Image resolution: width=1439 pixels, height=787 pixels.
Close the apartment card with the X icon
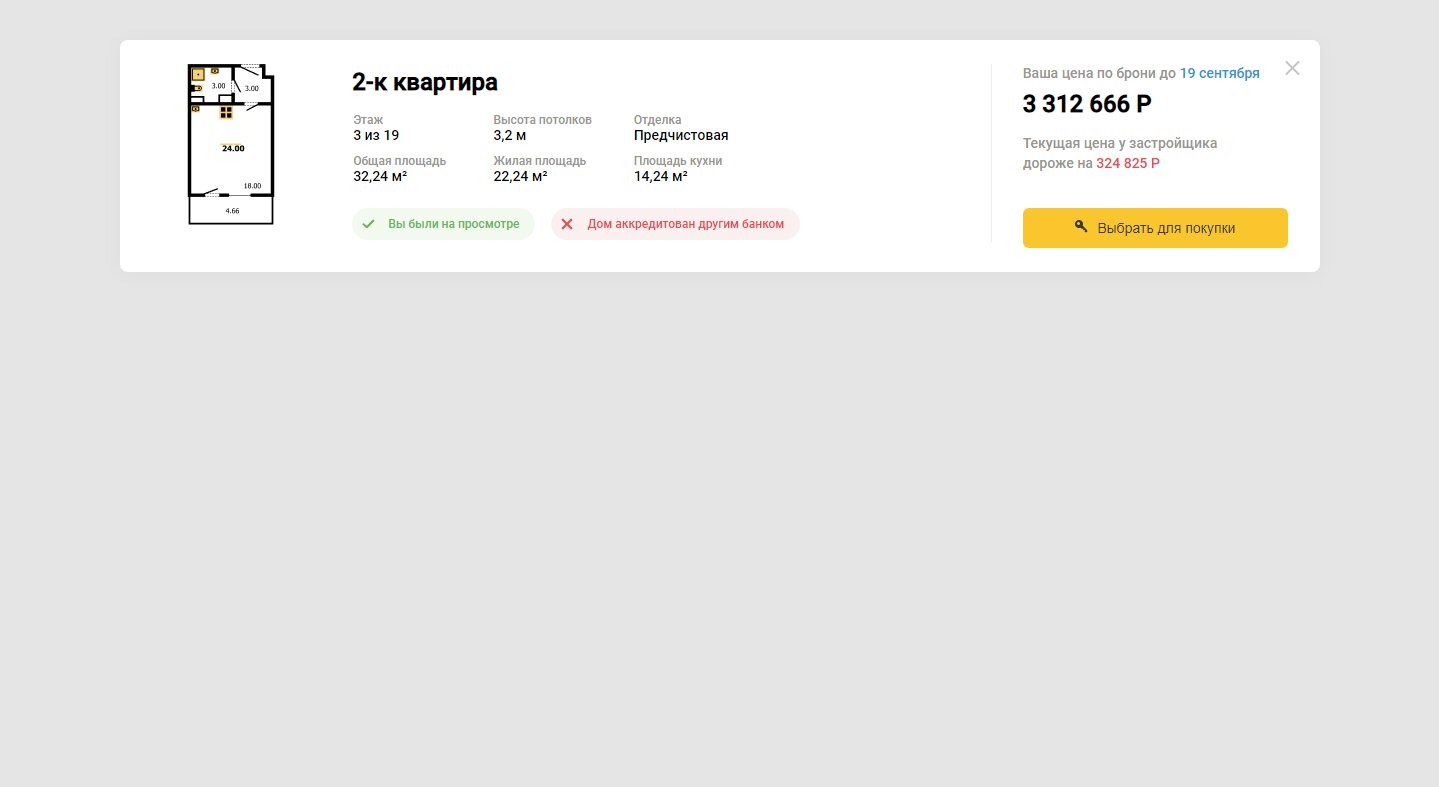click(x=1292, y=68)
